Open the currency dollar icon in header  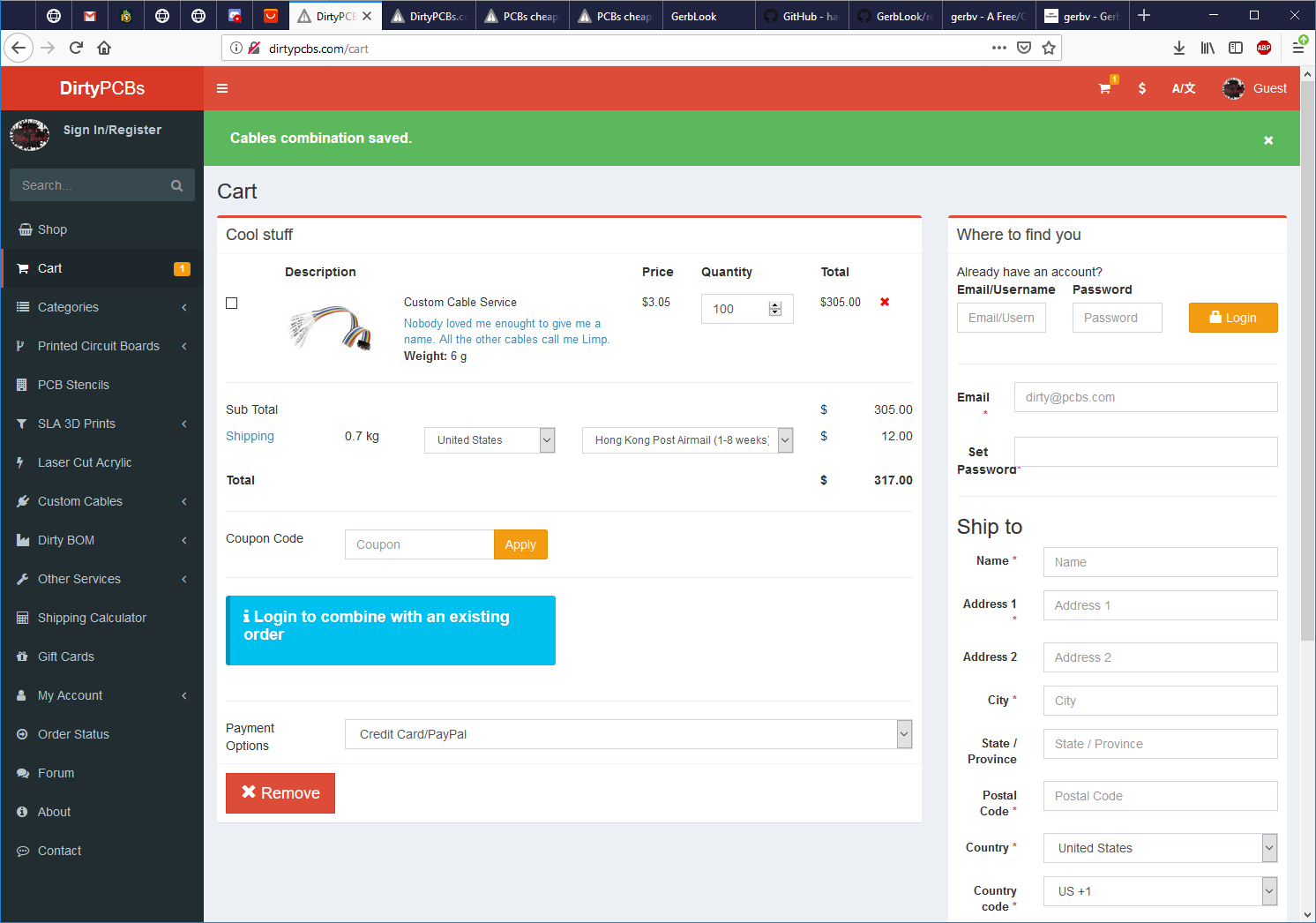(x=1142, y=88)
